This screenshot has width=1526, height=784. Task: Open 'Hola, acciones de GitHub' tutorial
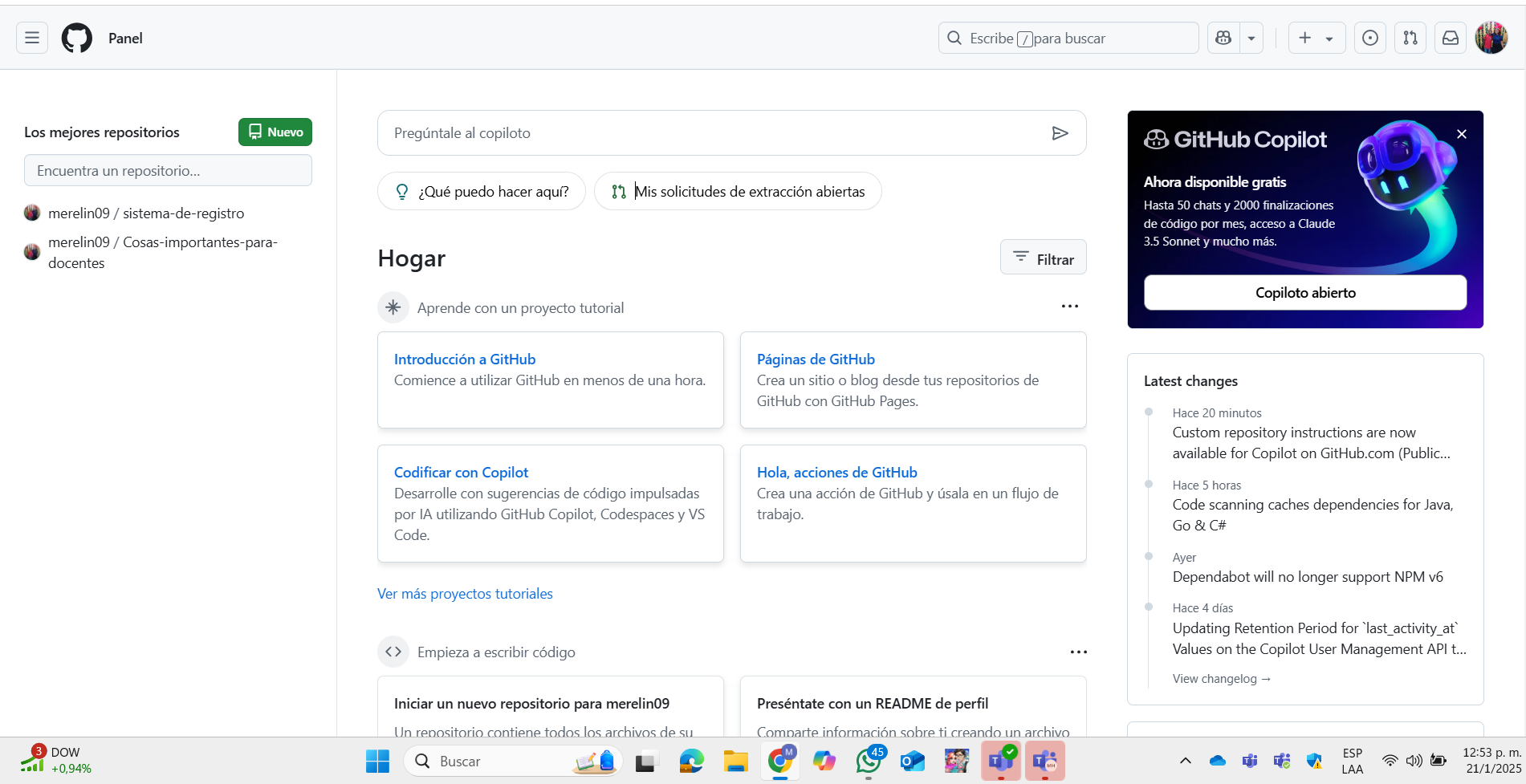[x=836, y=472]
